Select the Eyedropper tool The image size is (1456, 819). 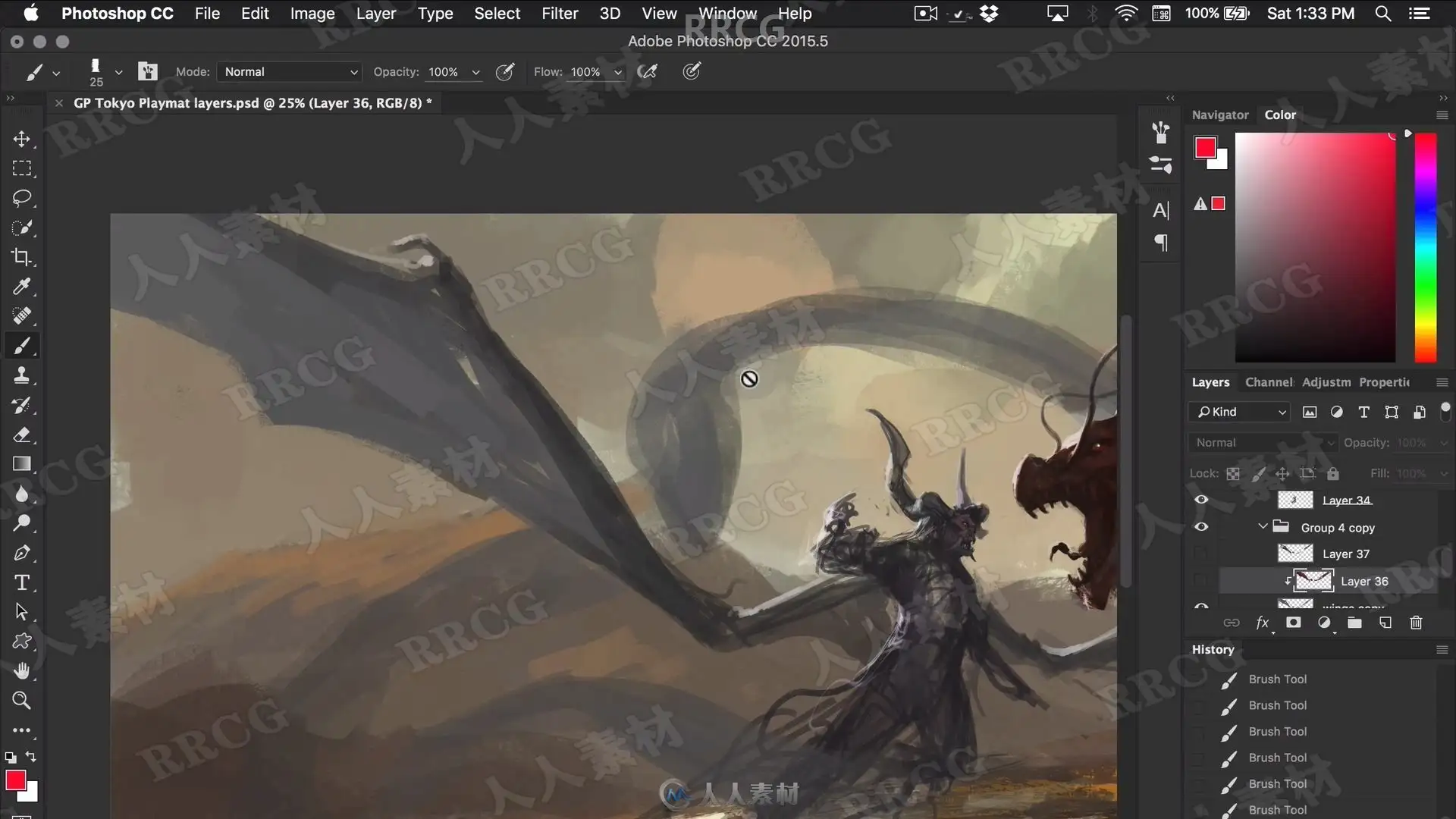pos(21,287)
